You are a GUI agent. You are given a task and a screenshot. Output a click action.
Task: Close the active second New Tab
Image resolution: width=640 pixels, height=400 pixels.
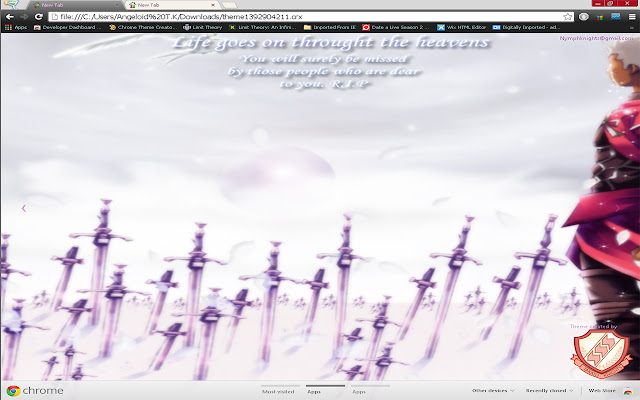[x=213, y=5]
